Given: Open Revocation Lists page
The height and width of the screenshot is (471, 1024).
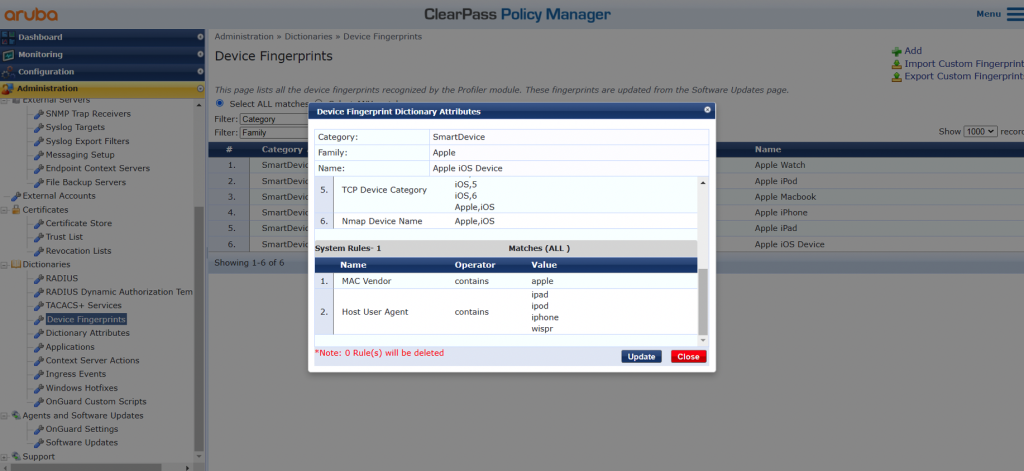Looking at the screenshot, I should 78,251.
